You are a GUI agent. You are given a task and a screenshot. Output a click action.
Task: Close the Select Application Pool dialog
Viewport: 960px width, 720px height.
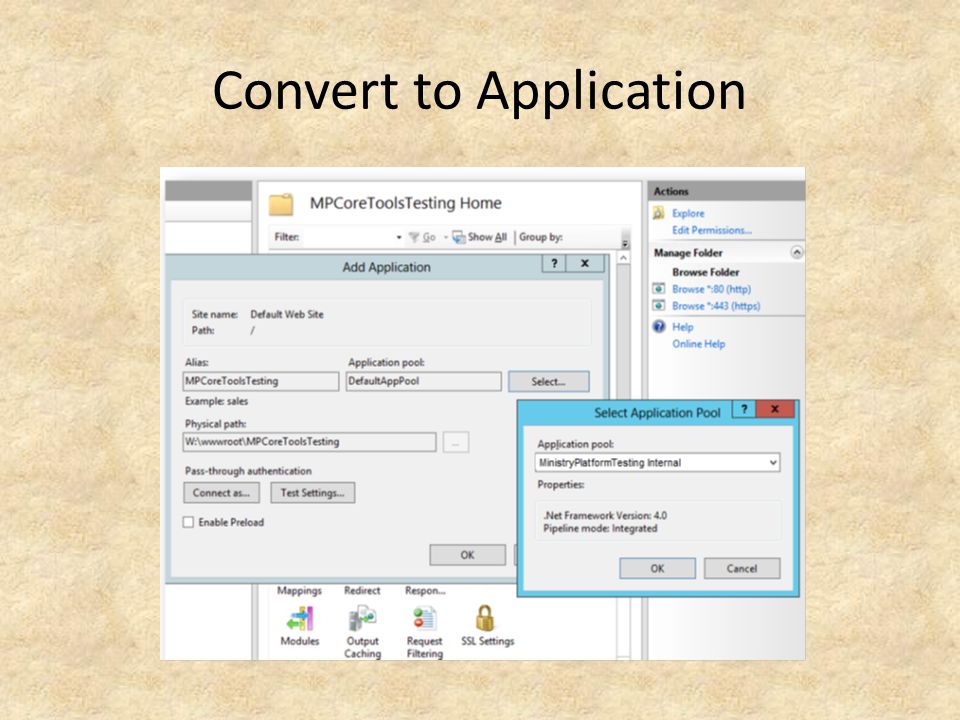[775, 409]
